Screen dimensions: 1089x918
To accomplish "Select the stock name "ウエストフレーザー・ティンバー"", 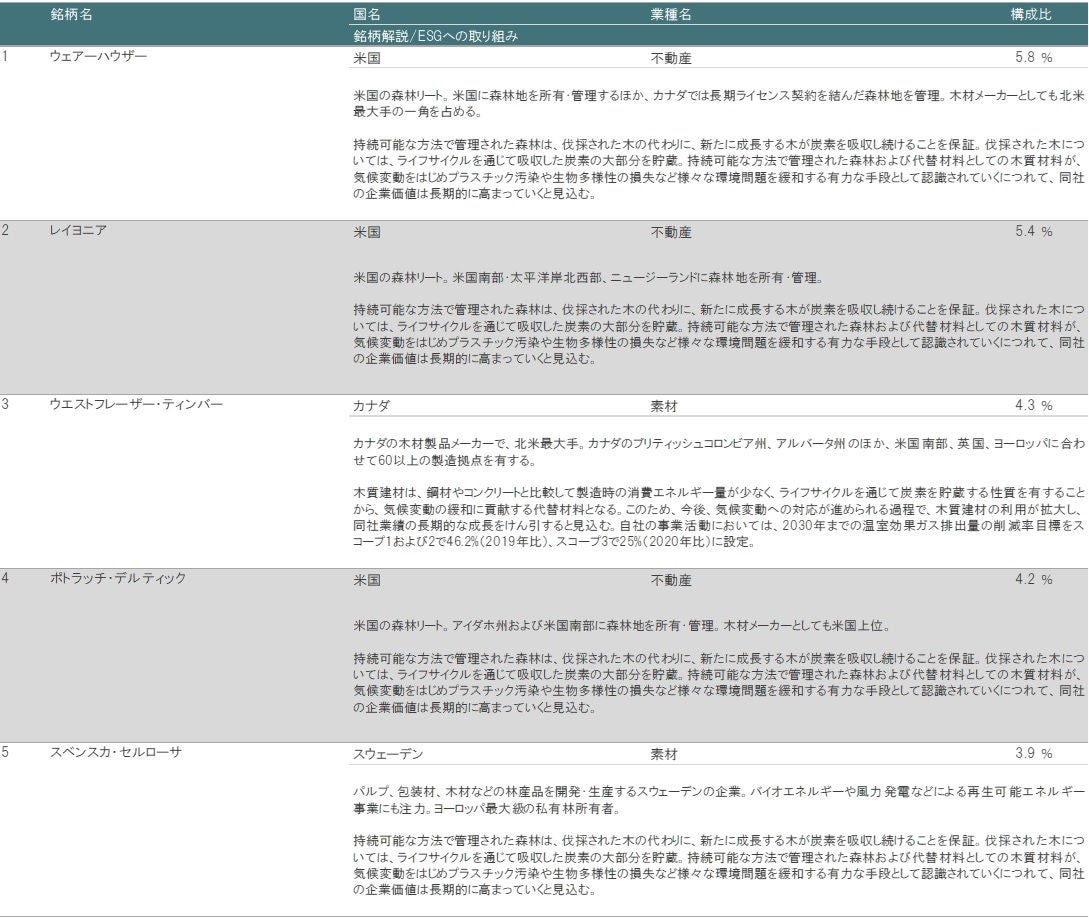I will (136, 404).
